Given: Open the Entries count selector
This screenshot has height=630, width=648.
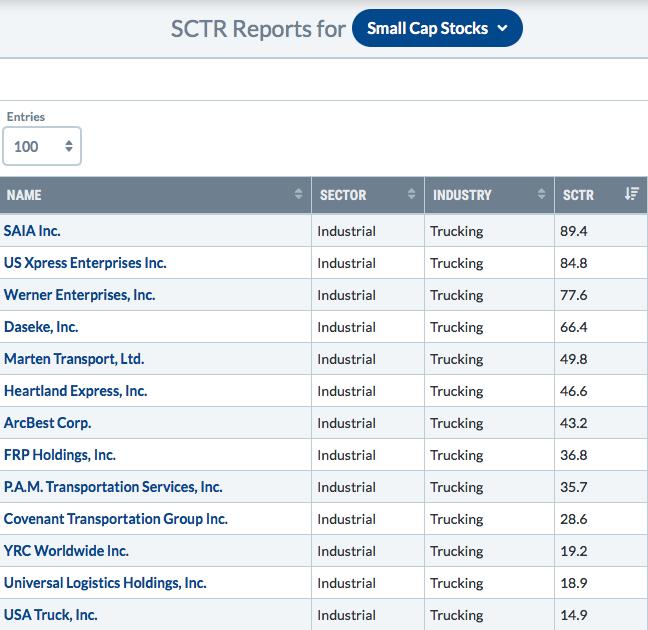Looking at the screenshot, I should pyautogui.click(x=42, y=146).
